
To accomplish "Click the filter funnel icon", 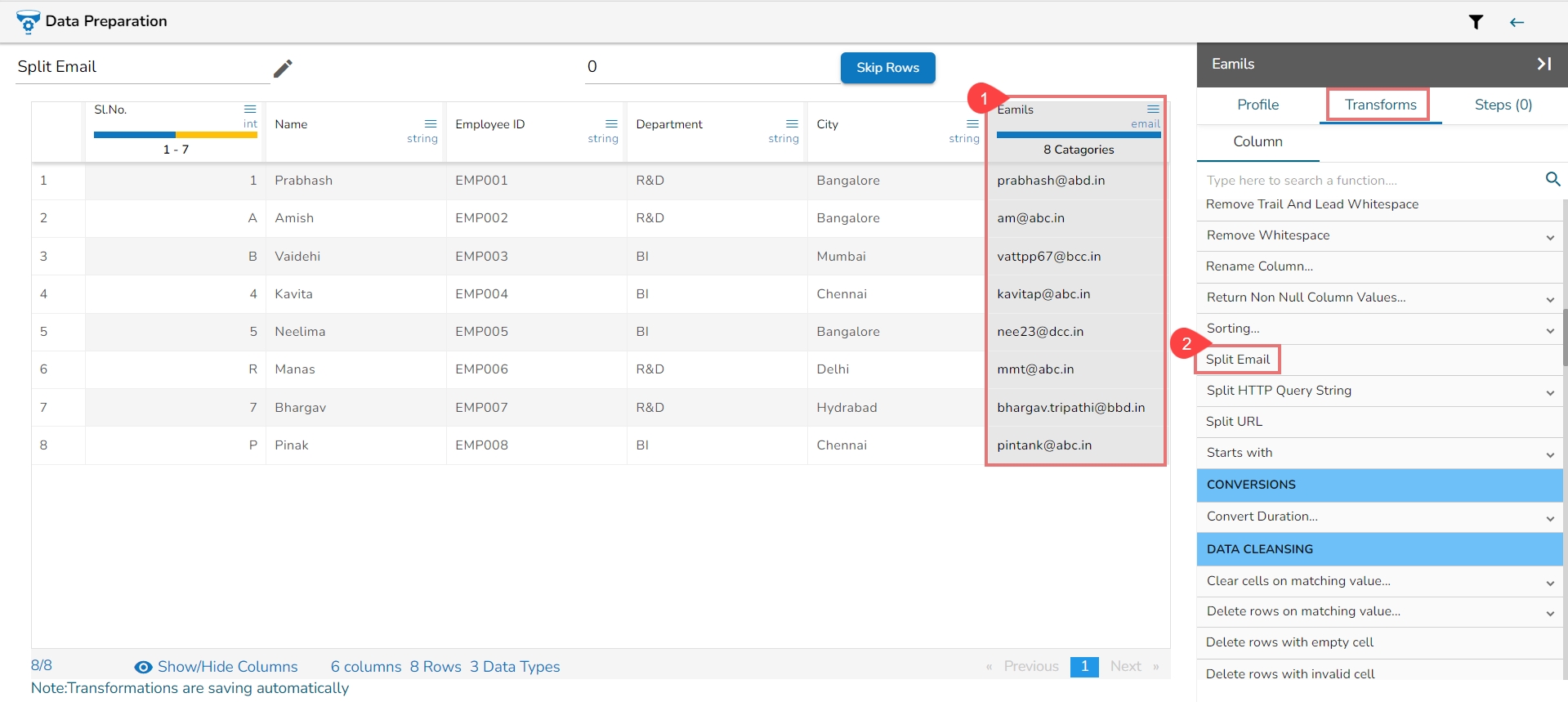I will pos(1476,22).
